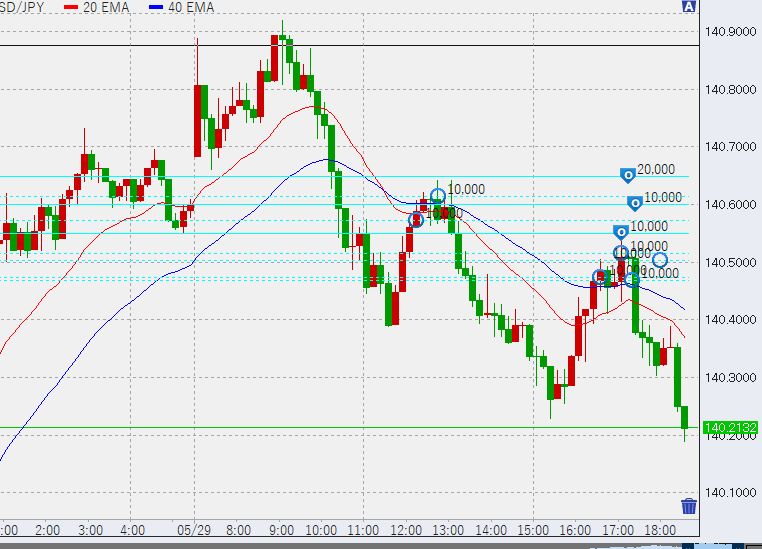Click the isolated rightmost circle marker near 140.5000
The width and height of the screenshot is (762, 549).
coord(659,260)
